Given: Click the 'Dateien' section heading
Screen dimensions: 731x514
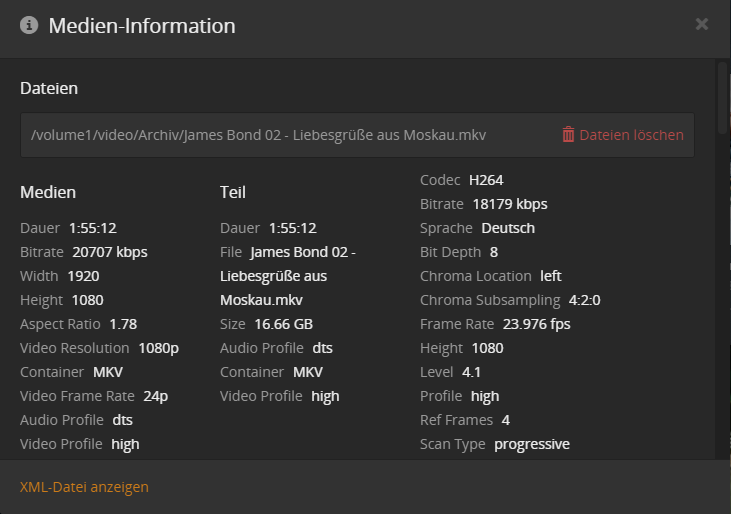Looking at the screenshot, I should point(49,88).
